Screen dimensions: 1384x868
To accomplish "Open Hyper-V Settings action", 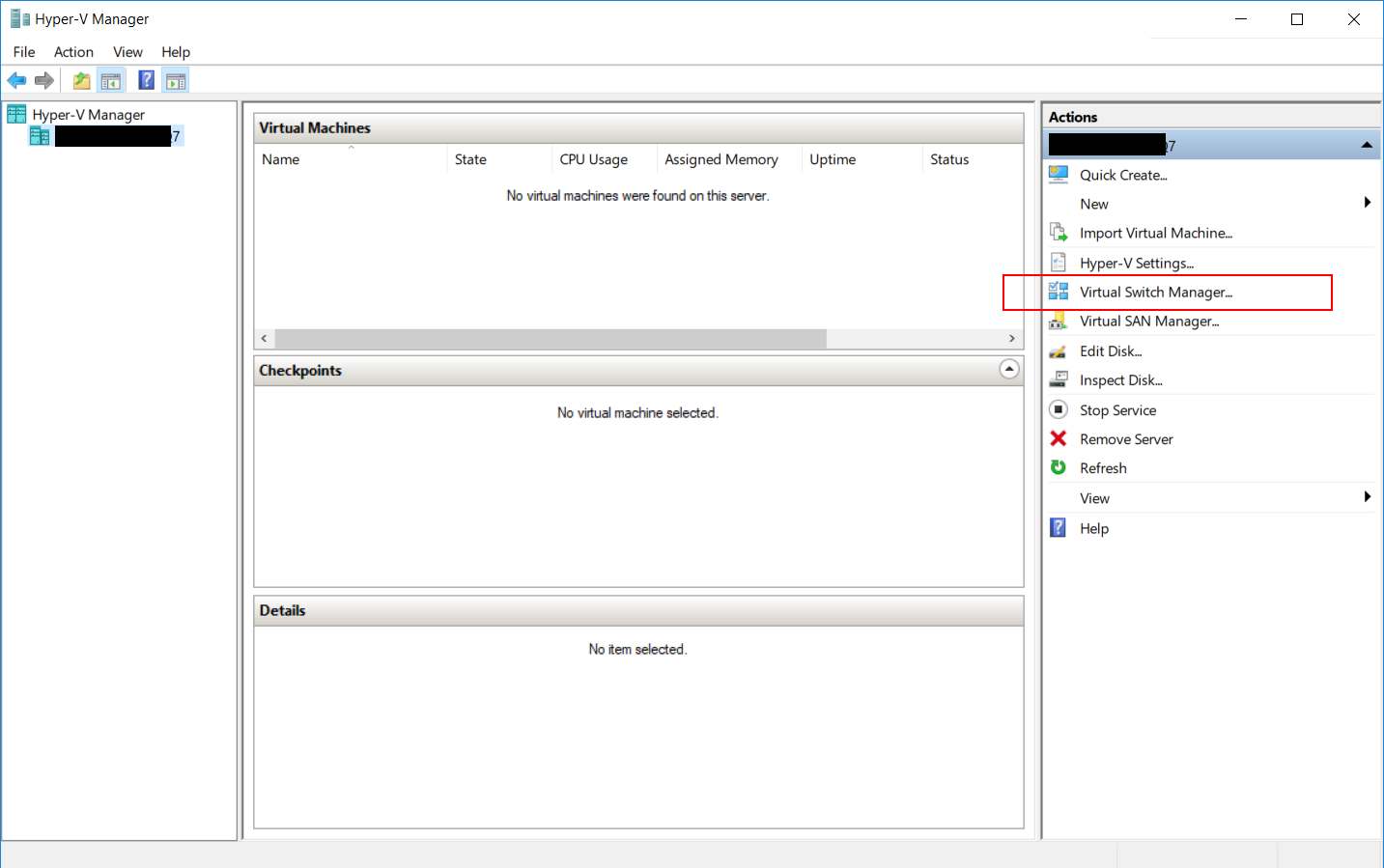I will coord(1137,263).
